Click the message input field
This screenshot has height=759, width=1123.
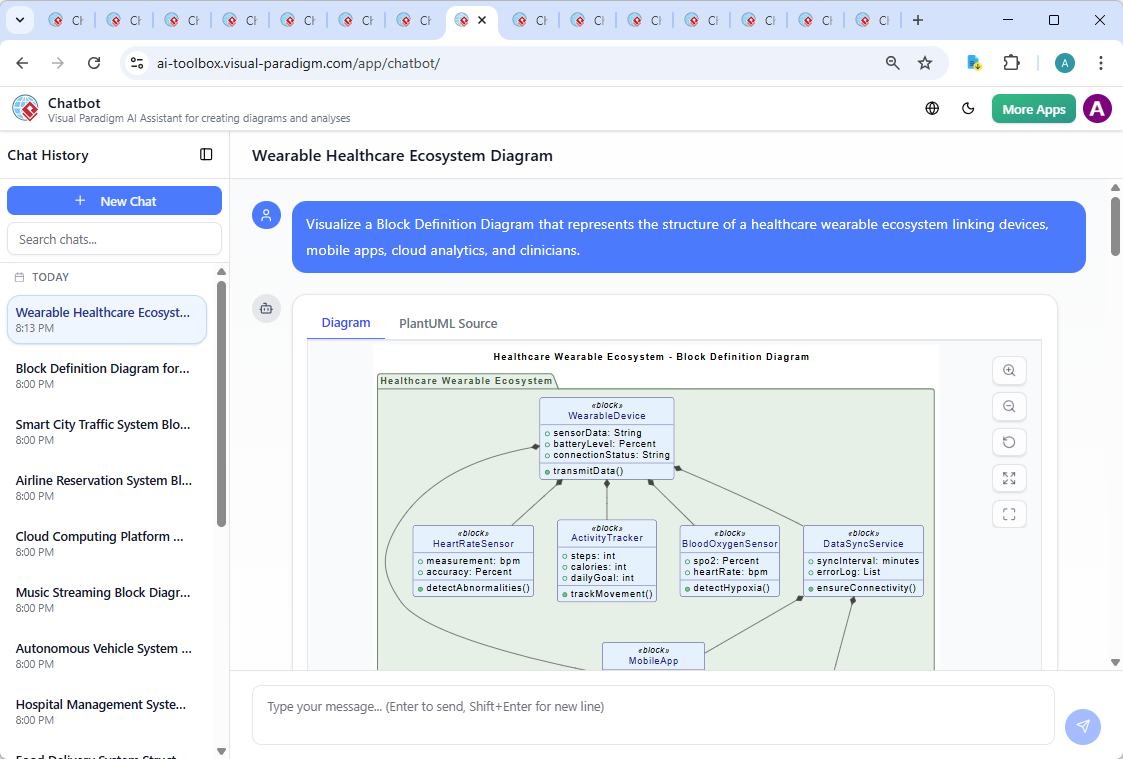pyautogui.click(x=653, y=713)
